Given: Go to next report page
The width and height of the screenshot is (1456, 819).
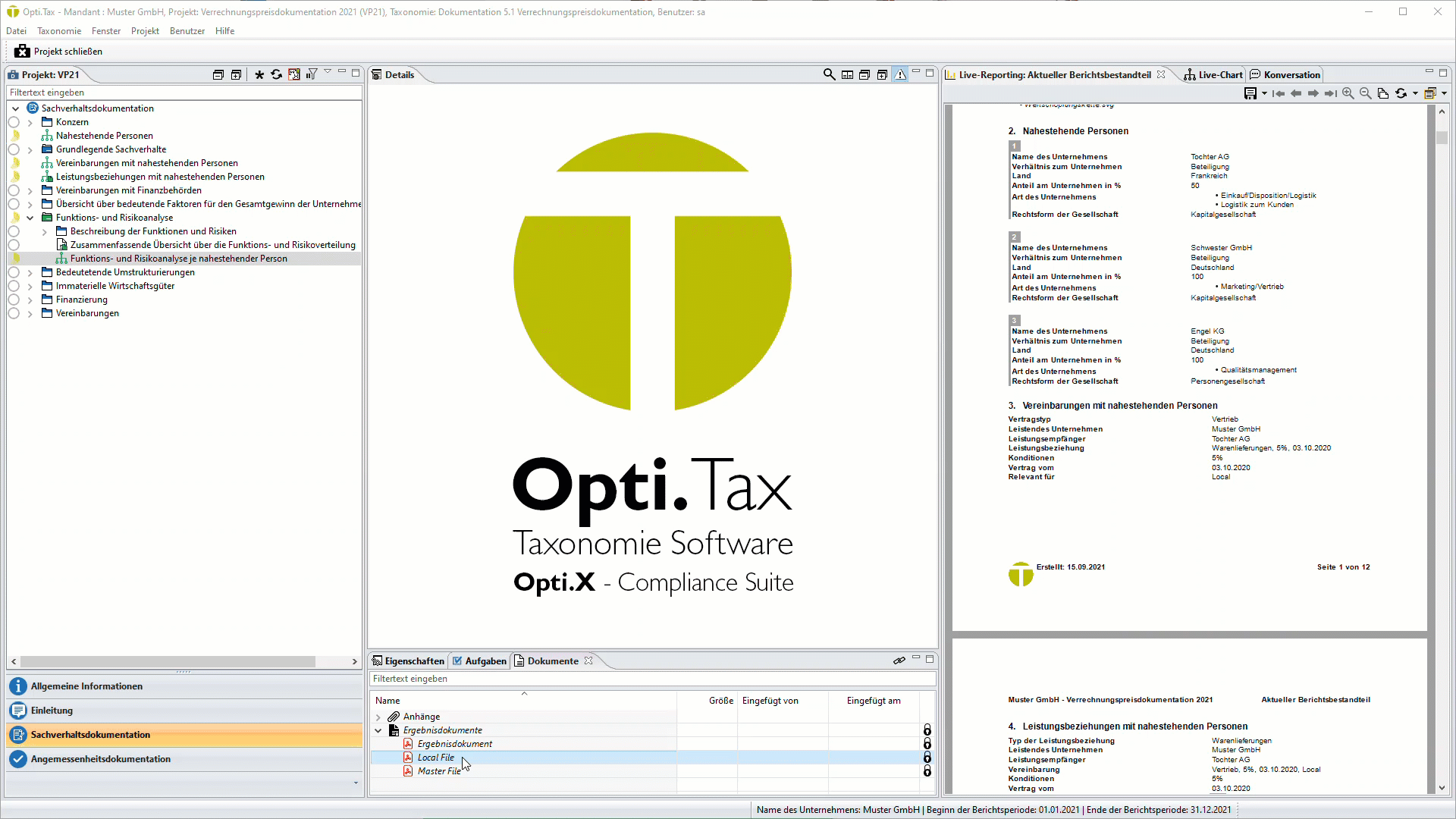Looking at the screenshot, I should 1313,93.
